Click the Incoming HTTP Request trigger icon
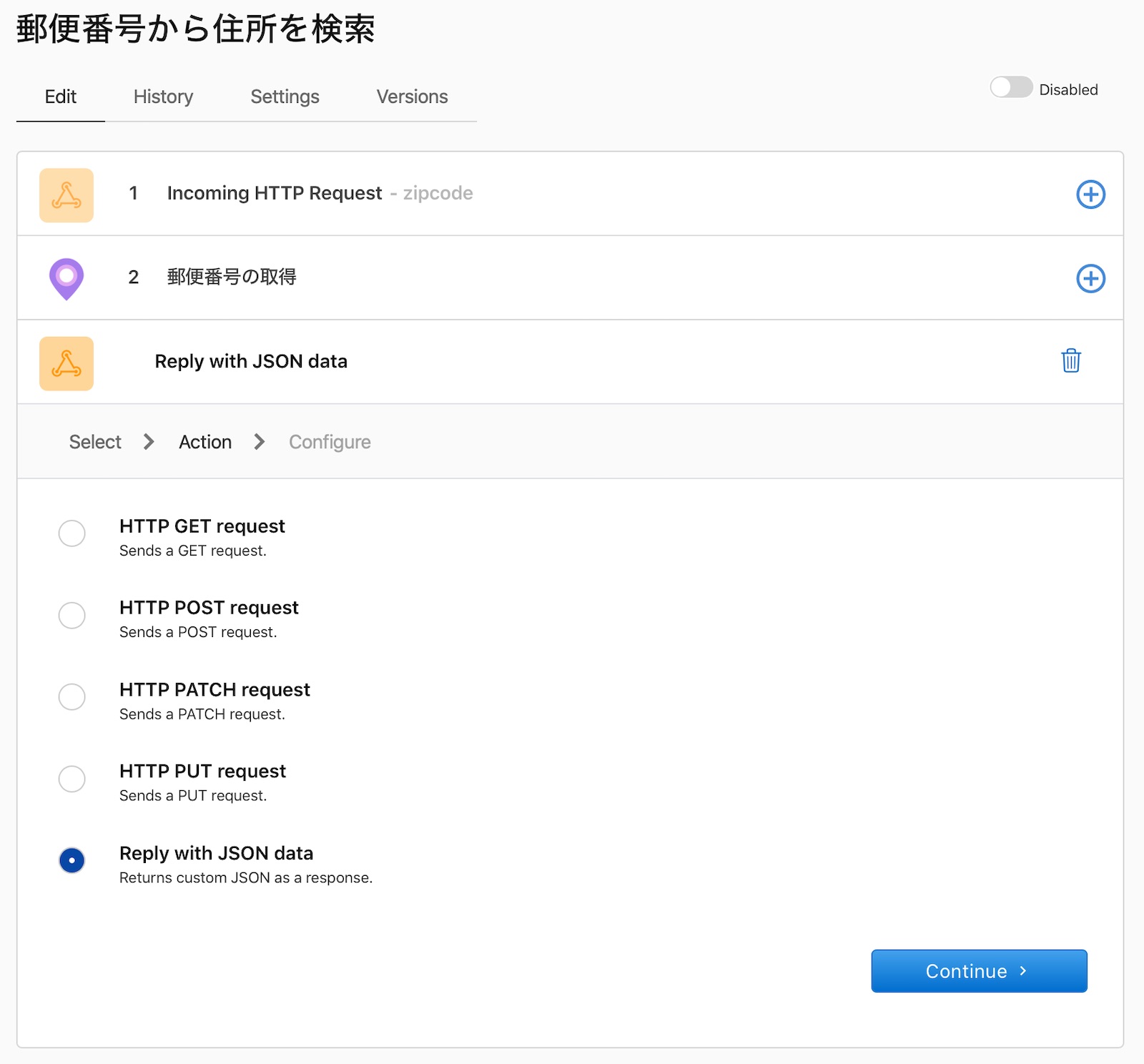Viewport: 1144px width, 1064px height. (66, 194)
